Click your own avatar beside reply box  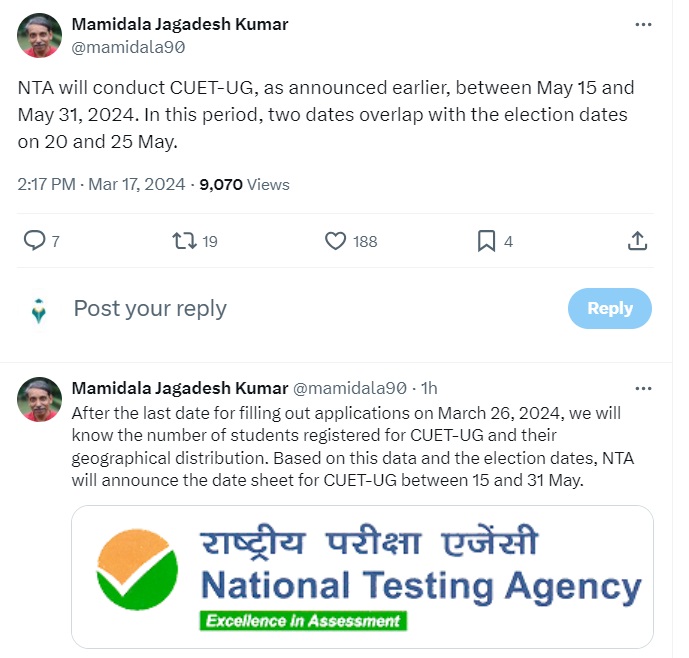click(x=39, y=310)
